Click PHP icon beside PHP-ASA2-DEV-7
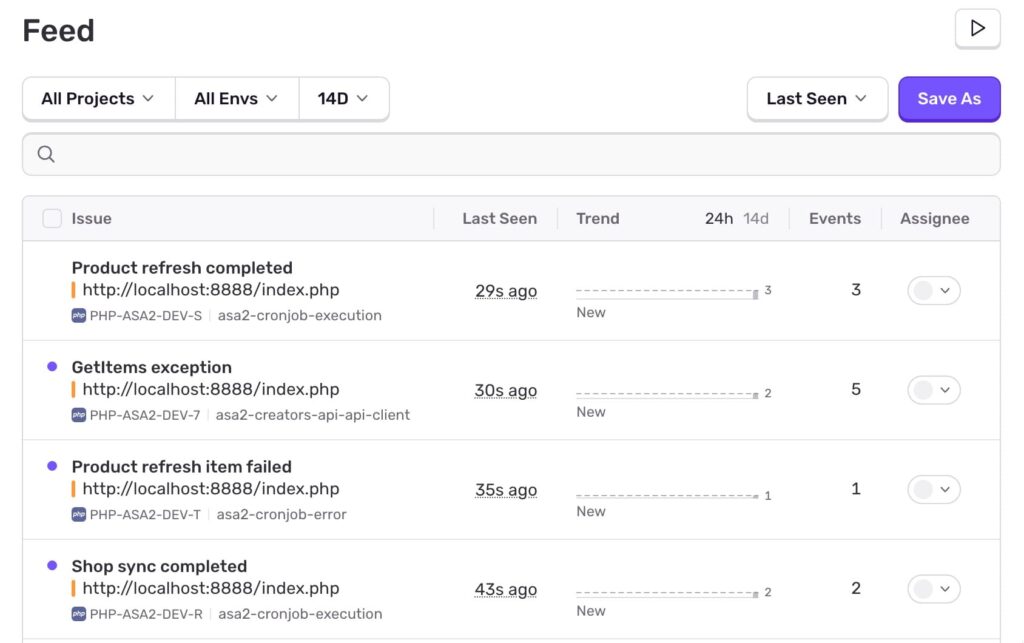 point(79,415)
